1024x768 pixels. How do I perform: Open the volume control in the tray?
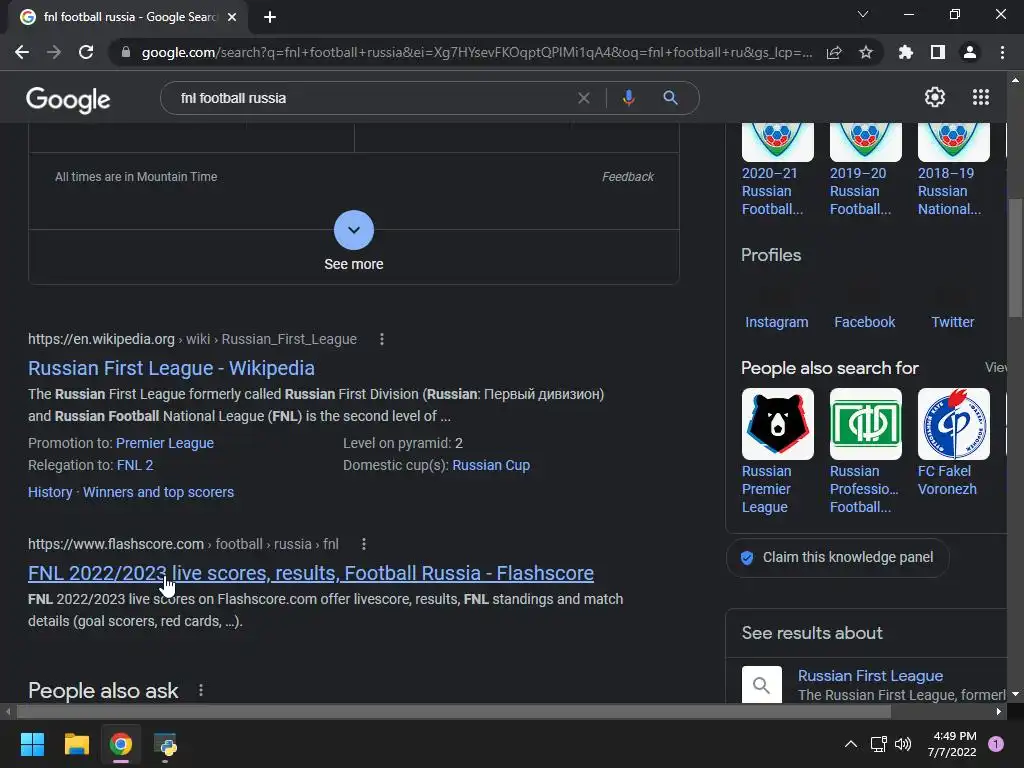903,744
